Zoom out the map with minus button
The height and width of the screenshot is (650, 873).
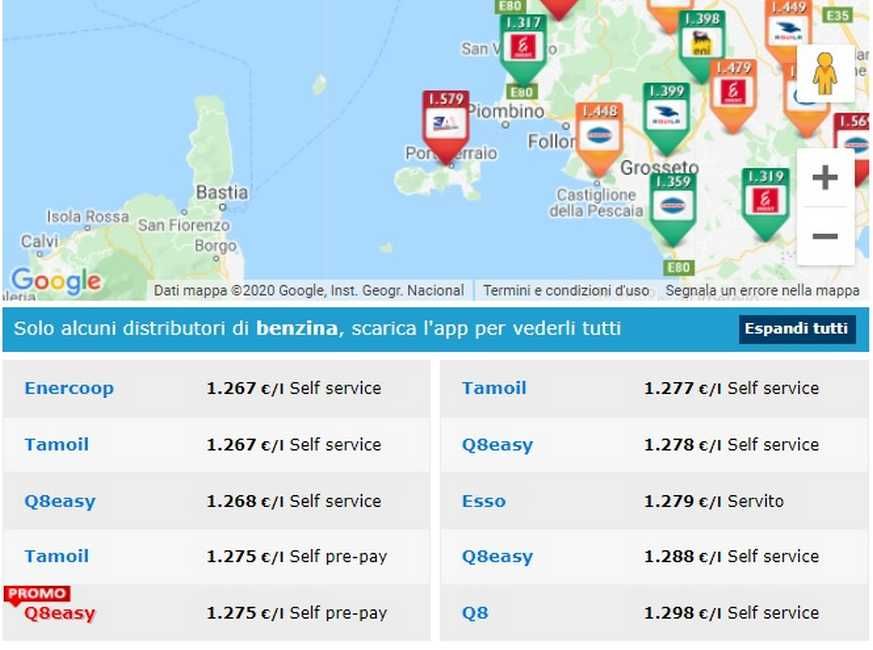pyautogui.click(x=825, y=236)
